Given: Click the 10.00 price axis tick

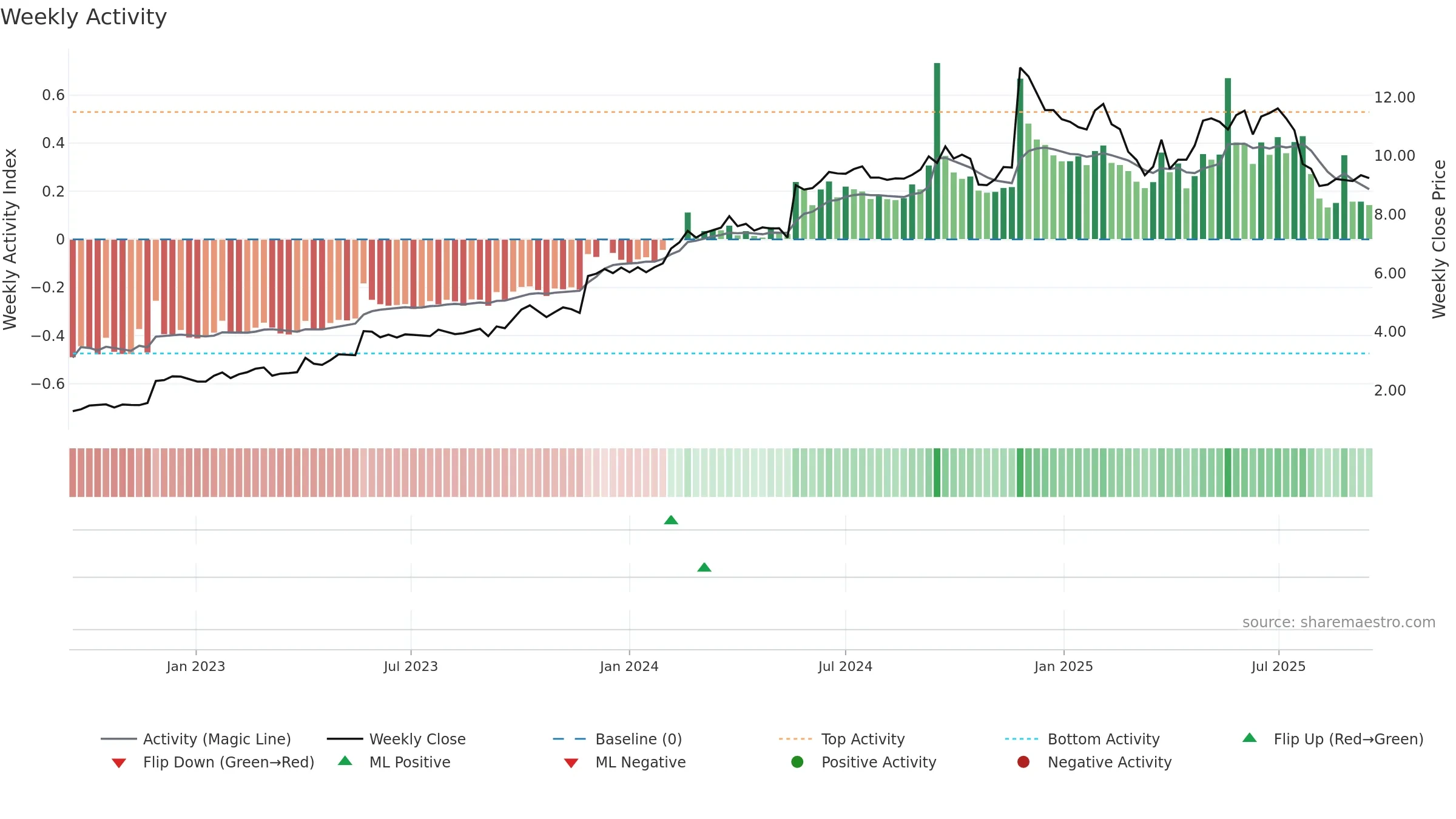Looking at the screenshot, I should [1394, 156].
